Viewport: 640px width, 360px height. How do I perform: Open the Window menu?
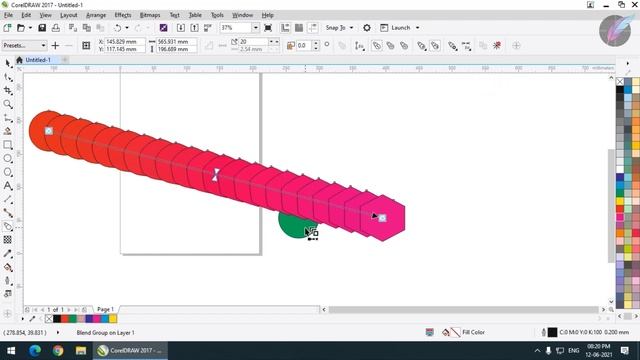(x=242, y=15)
